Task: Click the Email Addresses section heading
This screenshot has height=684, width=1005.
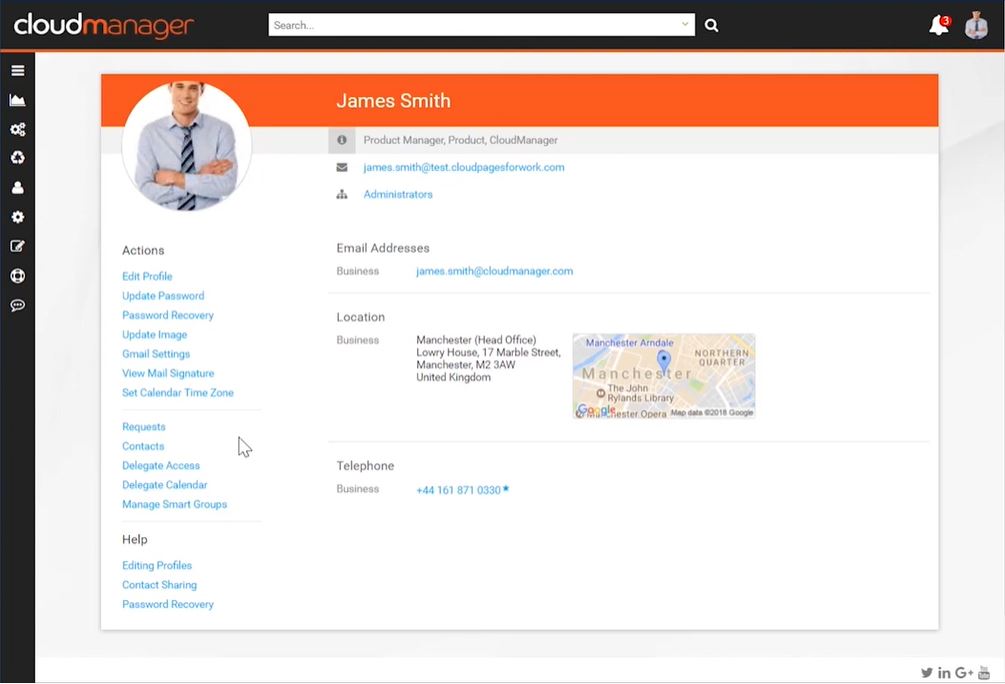Action: 383,248
